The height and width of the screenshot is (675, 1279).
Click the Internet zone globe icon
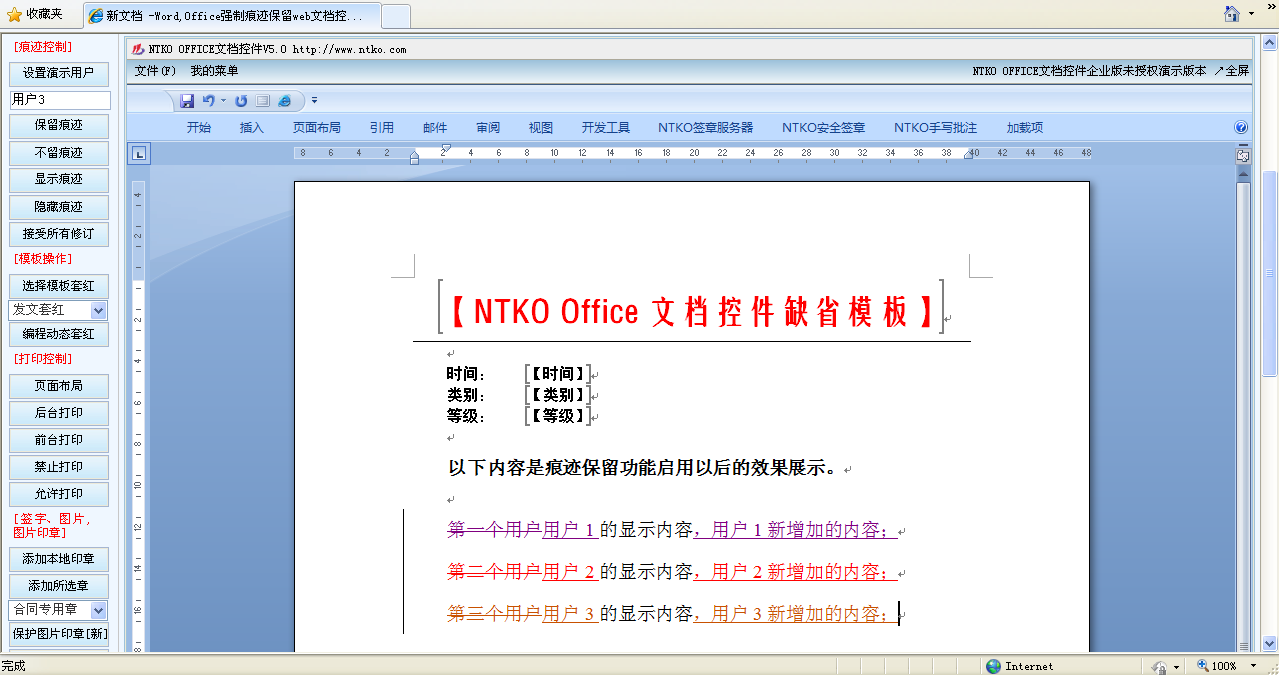pos(993,666)
